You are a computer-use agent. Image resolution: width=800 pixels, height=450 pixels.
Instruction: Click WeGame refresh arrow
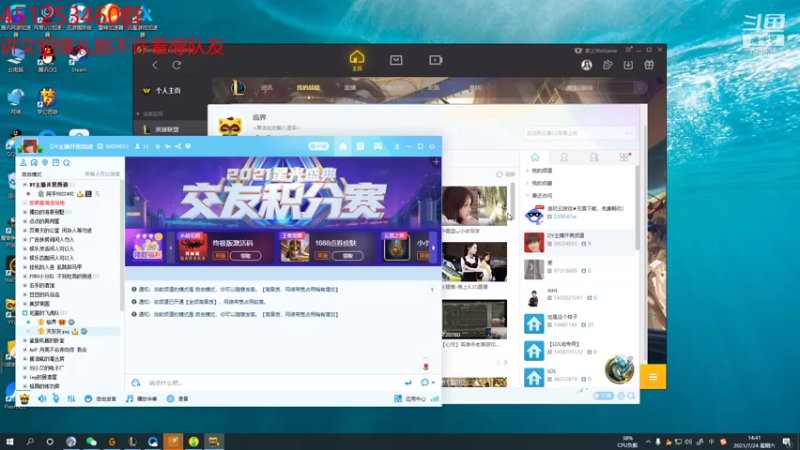tap(177, 65)
